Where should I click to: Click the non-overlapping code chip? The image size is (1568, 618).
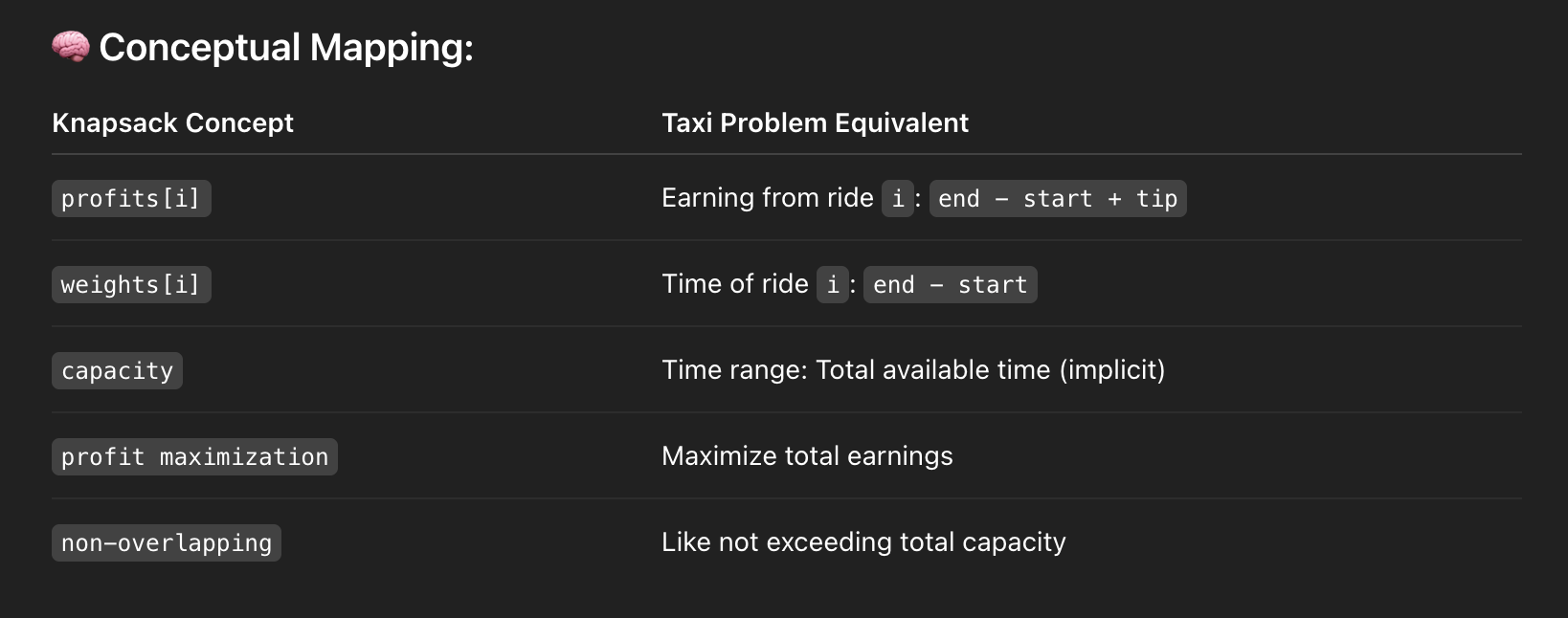167,542
